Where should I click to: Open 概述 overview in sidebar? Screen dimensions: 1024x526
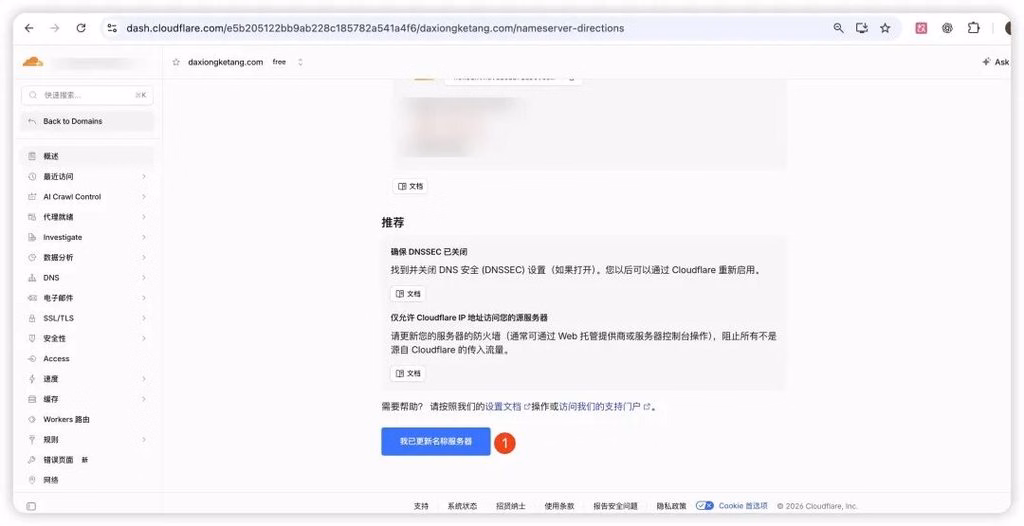pyautogui.click(x=88, y=156)
